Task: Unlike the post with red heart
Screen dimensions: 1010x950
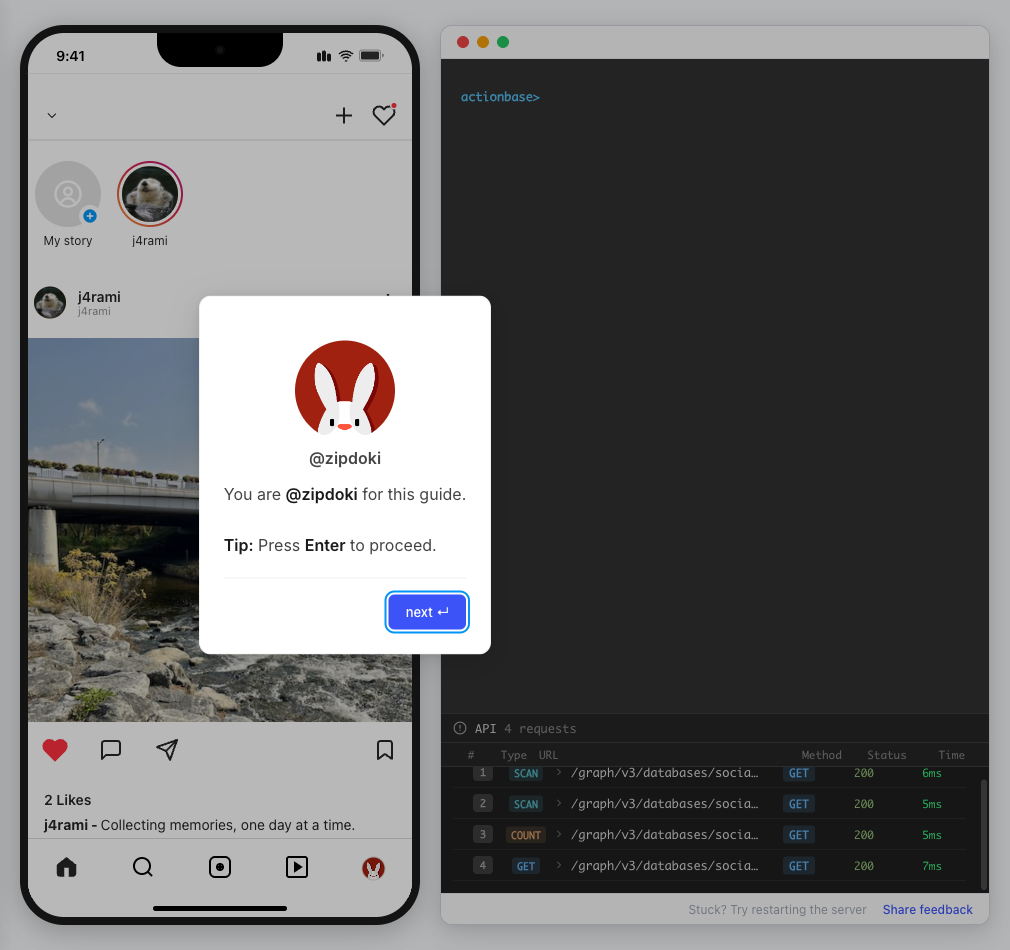Action: click(x=55, y=750)
